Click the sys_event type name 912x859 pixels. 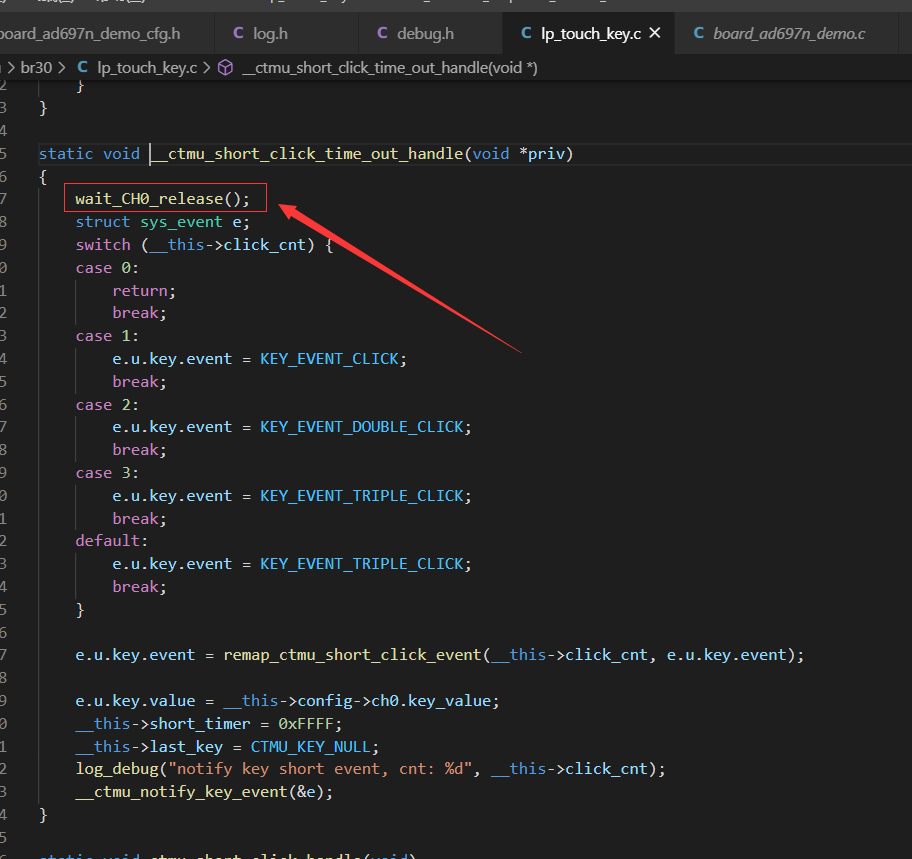[181, 222]
